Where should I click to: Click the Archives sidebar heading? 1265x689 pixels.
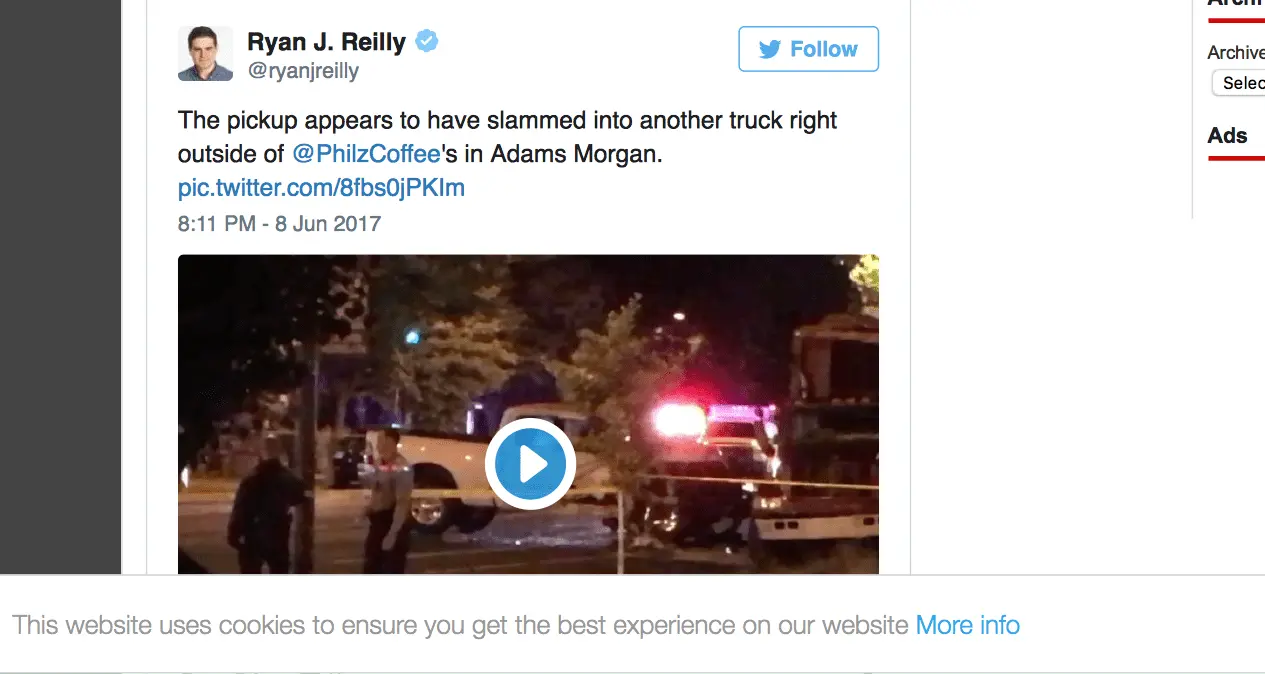(x=1236, y=3)
